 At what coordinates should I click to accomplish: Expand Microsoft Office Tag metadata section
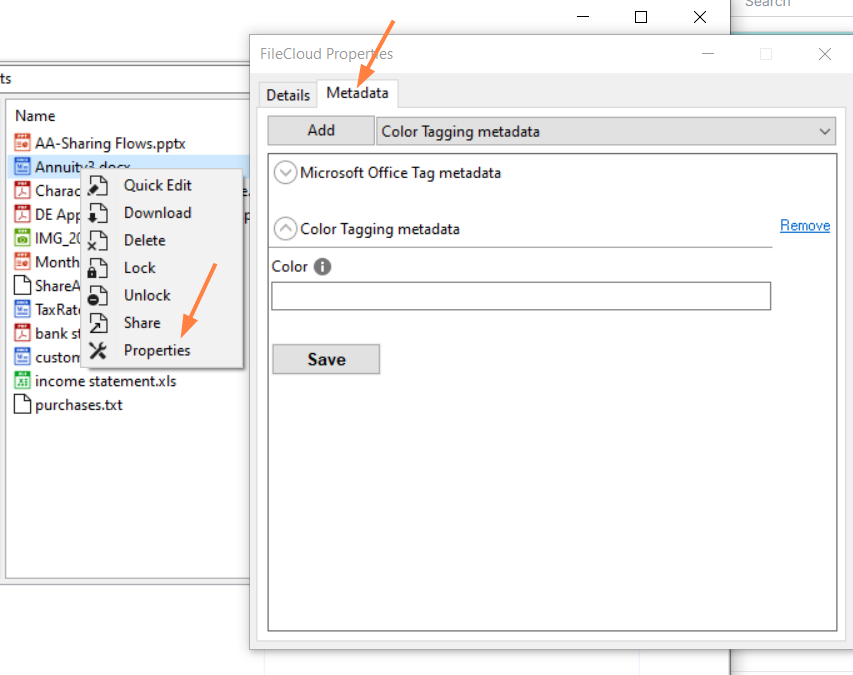(285, 173)
